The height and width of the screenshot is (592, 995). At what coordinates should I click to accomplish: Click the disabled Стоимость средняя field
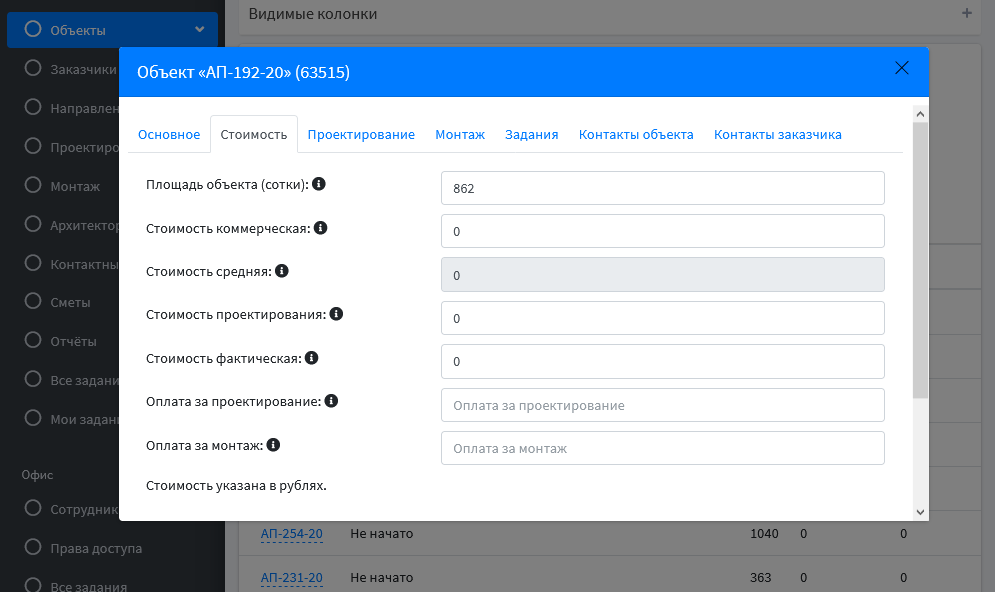click(x=662, y=275)
